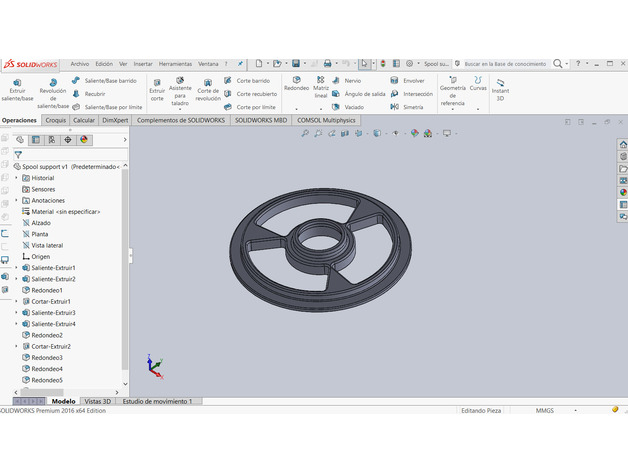Switch to the Croquis tab
Screen dimensions: 628x472
pos(56,120)
